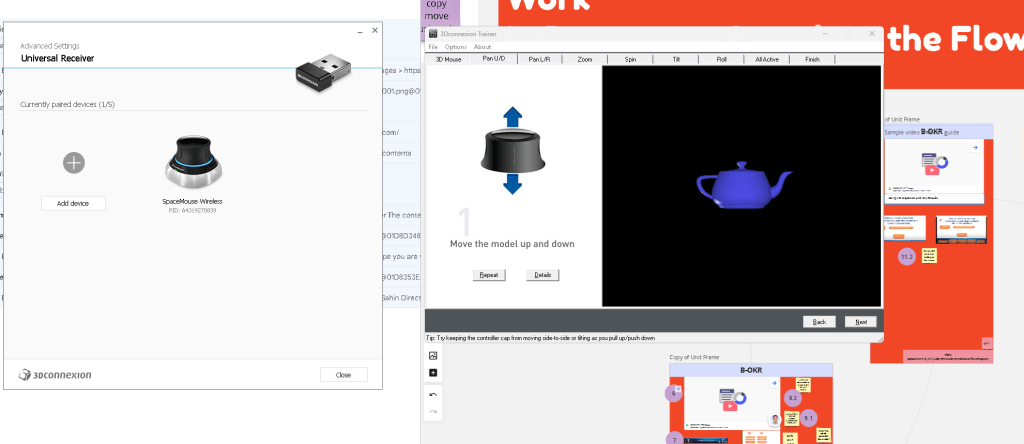Click the undo arrow on whiteboard toolbar
The image size is (1024, 444).
point(432,395)
